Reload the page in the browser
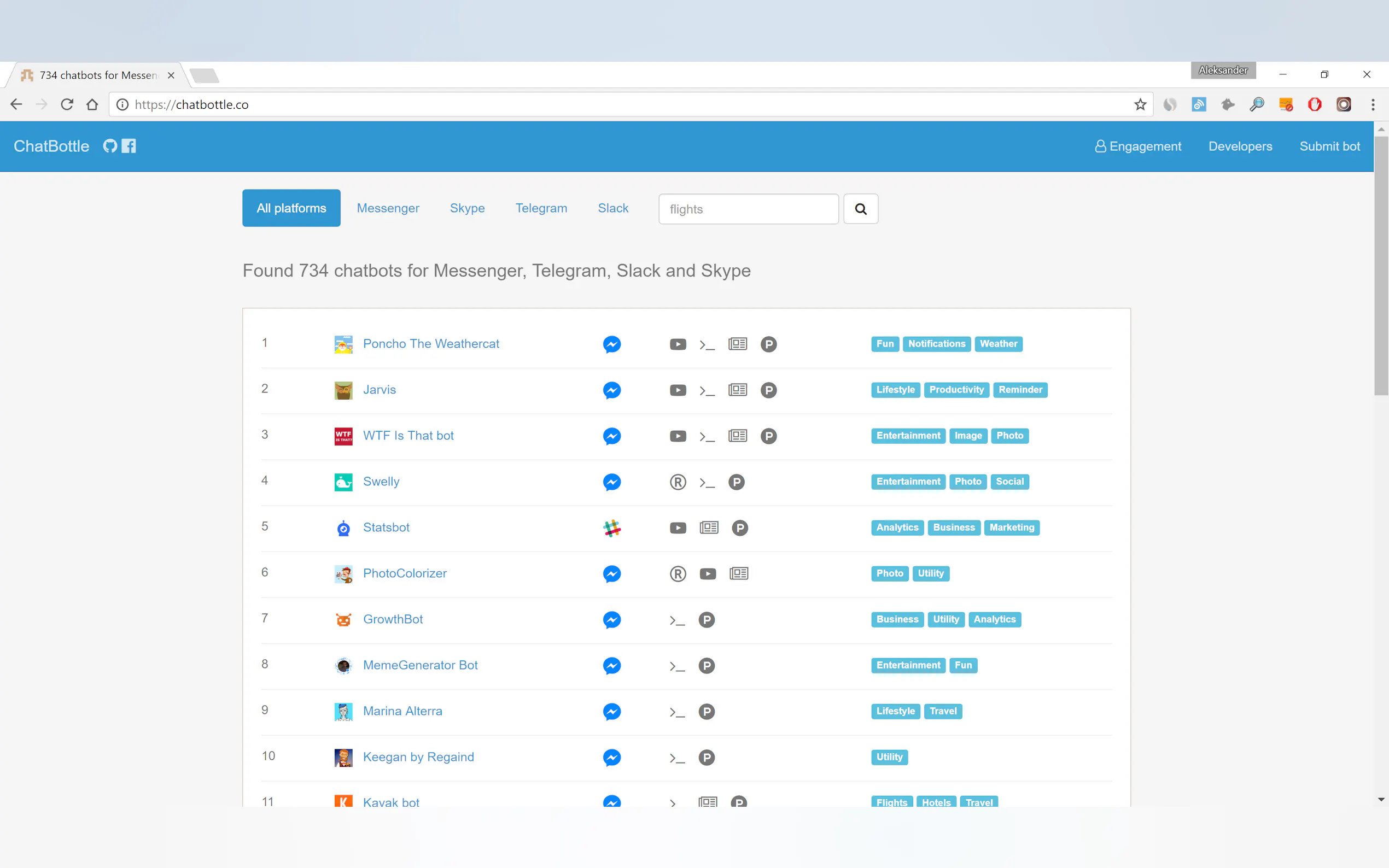1389x868 pixels. pyautogui.click(x=67, y=104)
